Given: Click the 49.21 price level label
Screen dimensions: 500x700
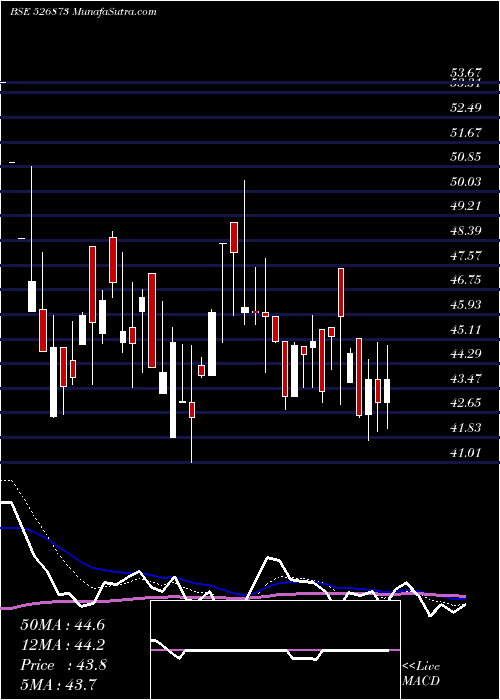Looking at the screenshot, I should click(466, 206).
